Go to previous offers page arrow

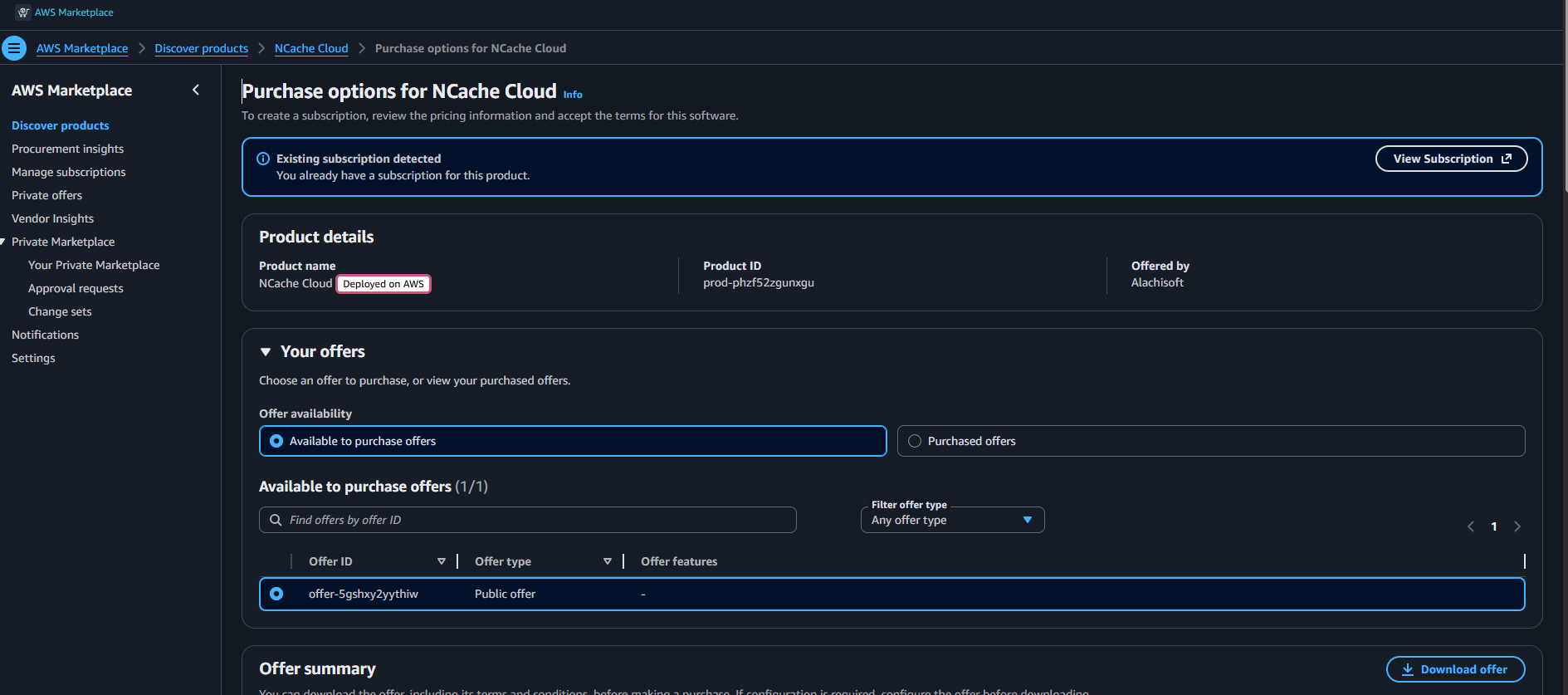[1471, 526]
